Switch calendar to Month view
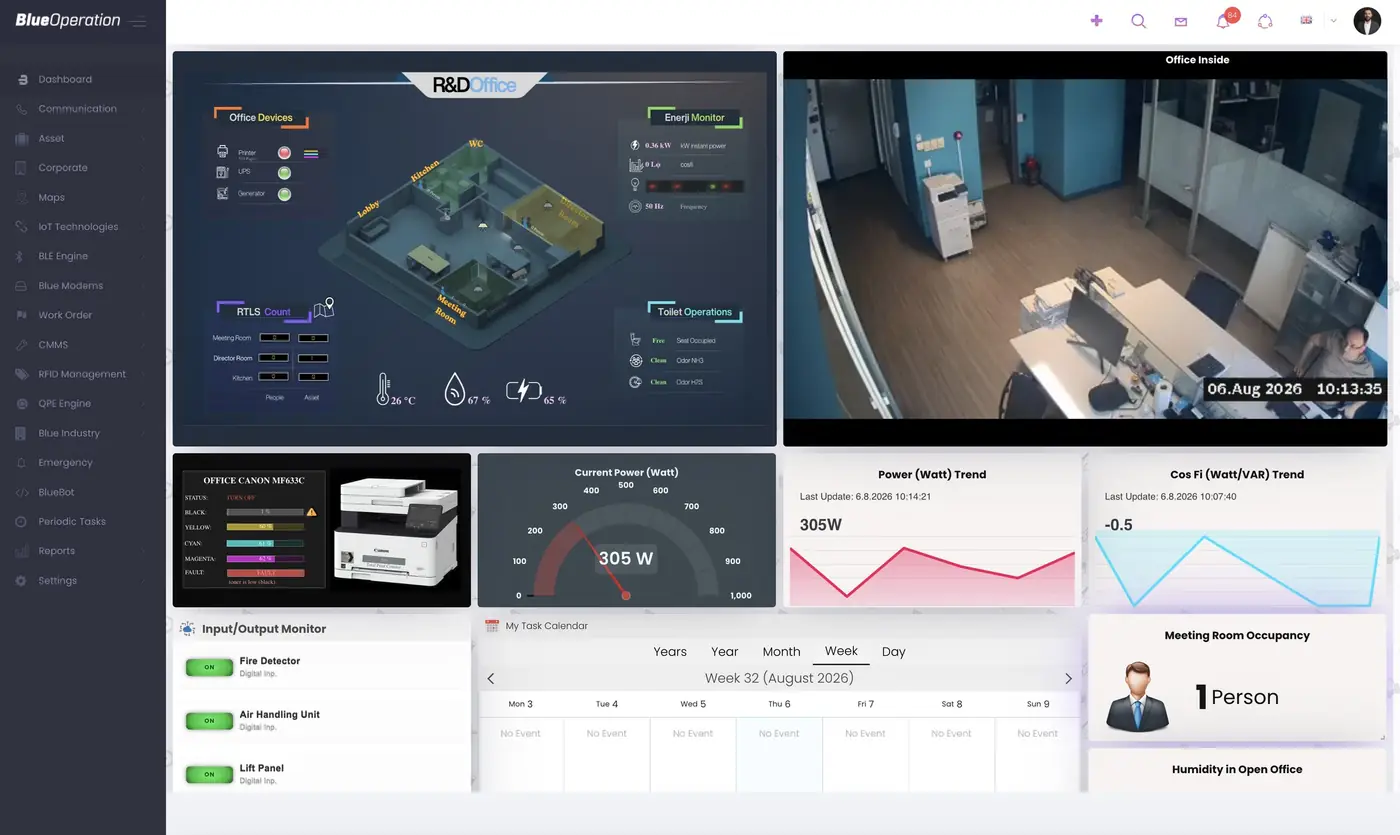 click(781, 652)
